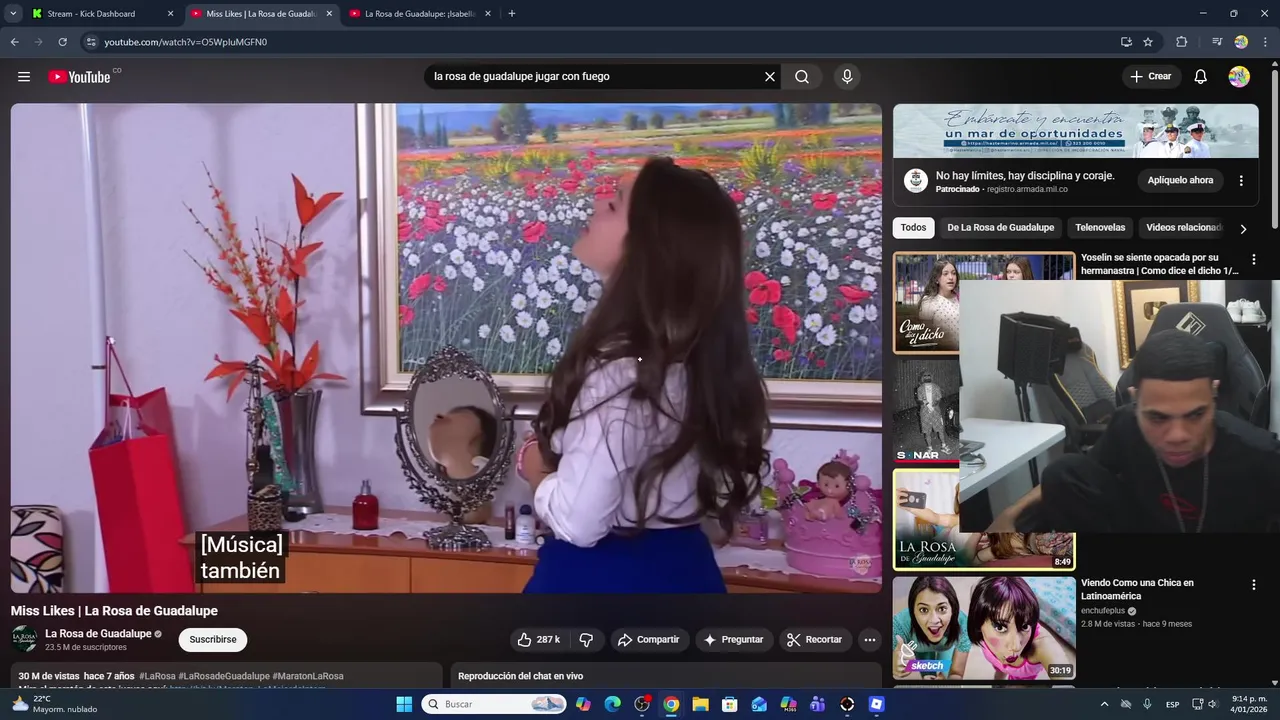Bookmark this page with the star icon

[1148, 42]
